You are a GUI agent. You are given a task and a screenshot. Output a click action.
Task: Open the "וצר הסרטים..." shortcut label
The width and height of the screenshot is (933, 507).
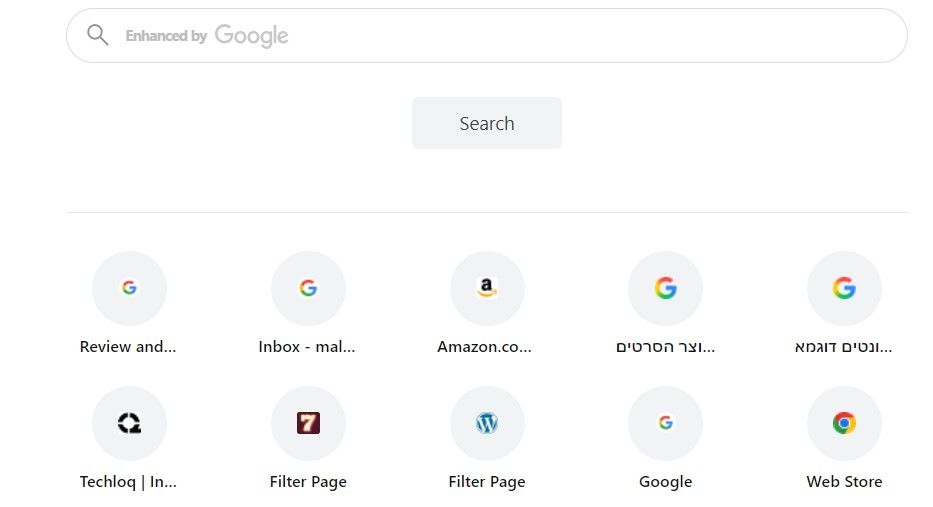point(665,347)
